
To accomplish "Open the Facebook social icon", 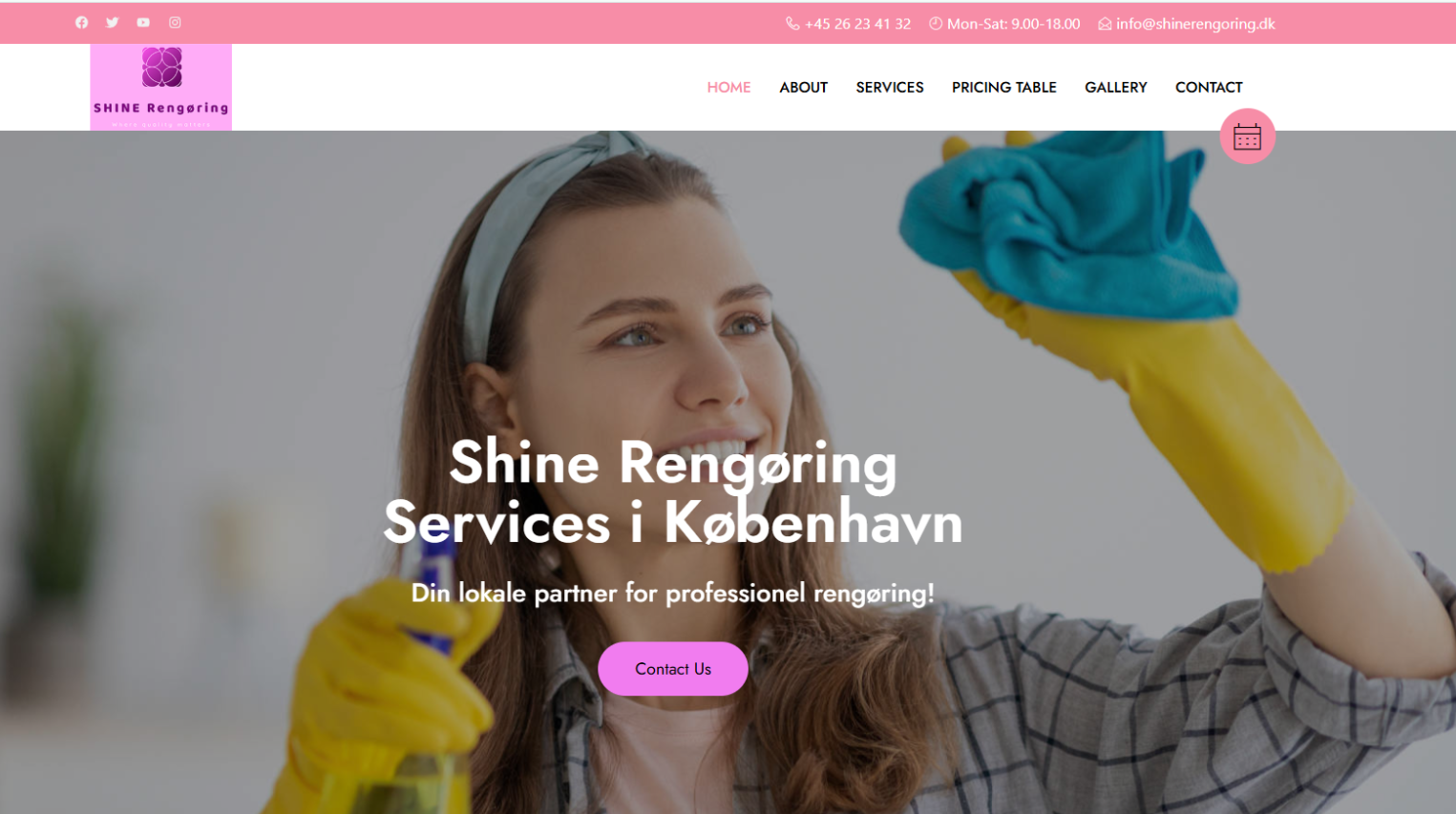I will pos(81,22).
